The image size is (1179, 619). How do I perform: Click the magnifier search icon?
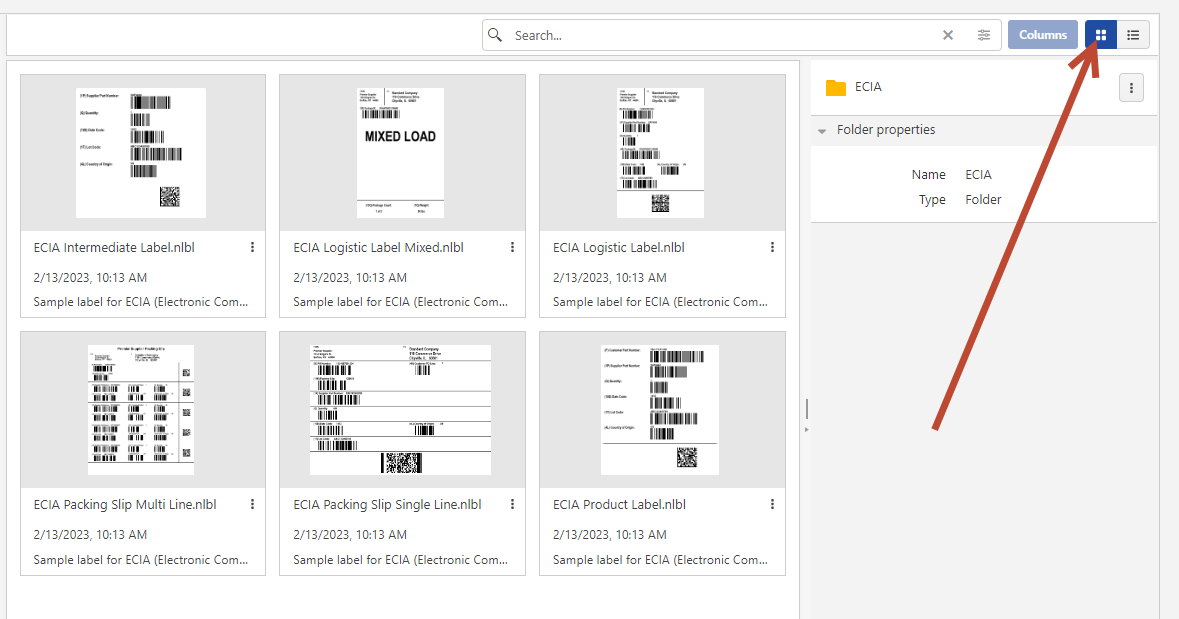click(495, 35)
